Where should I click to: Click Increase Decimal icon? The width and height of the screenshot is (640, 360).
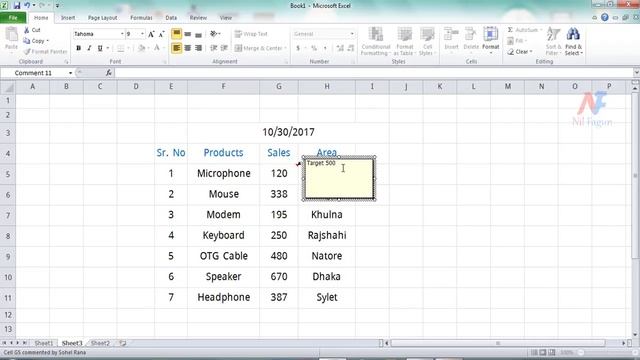point(340,48)
